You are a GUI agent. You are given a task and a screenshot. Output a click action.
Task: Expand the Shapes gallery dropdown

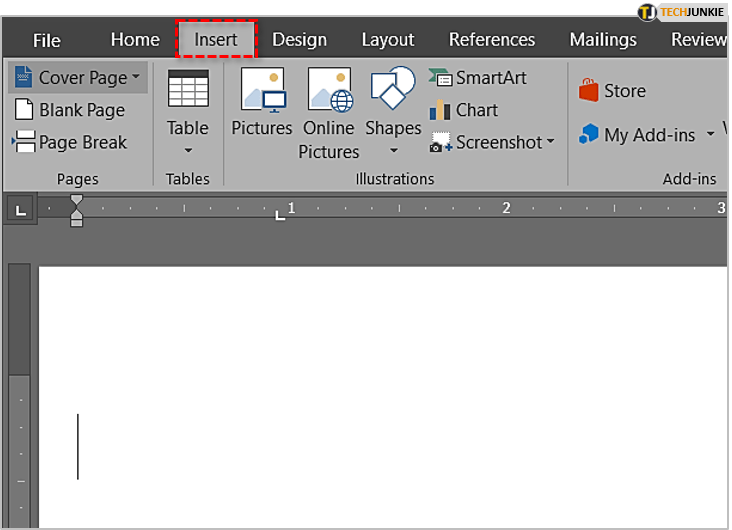[393, 150]
